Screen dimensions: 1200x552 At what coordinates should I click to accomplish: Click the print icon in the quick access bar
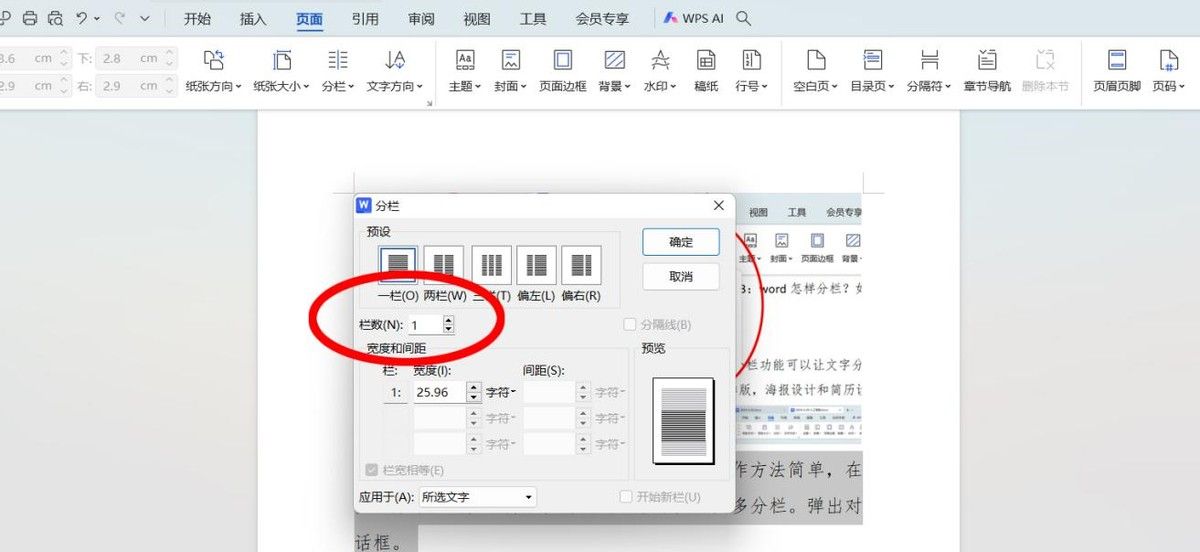29,18
